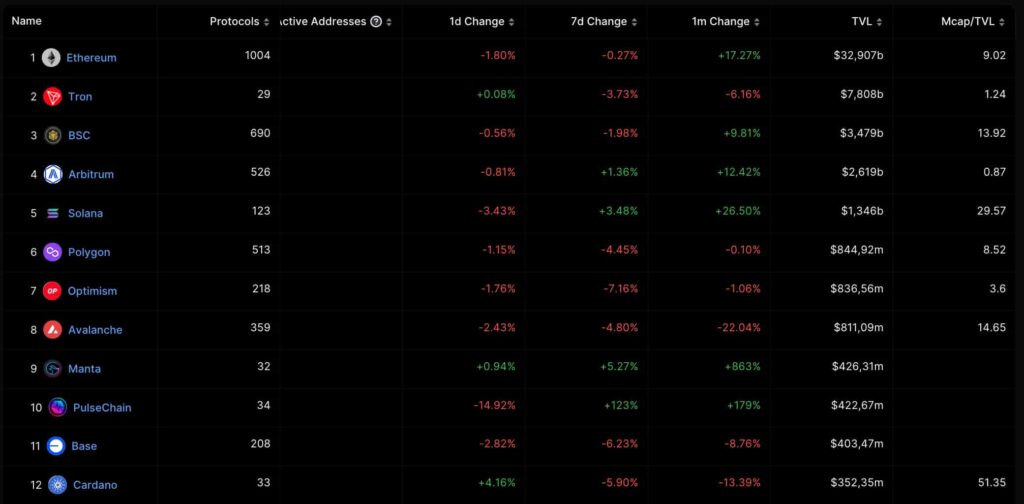Click the Polygon chain logo icon
This screenshot has width=1024, height=504.
(53, 252)
